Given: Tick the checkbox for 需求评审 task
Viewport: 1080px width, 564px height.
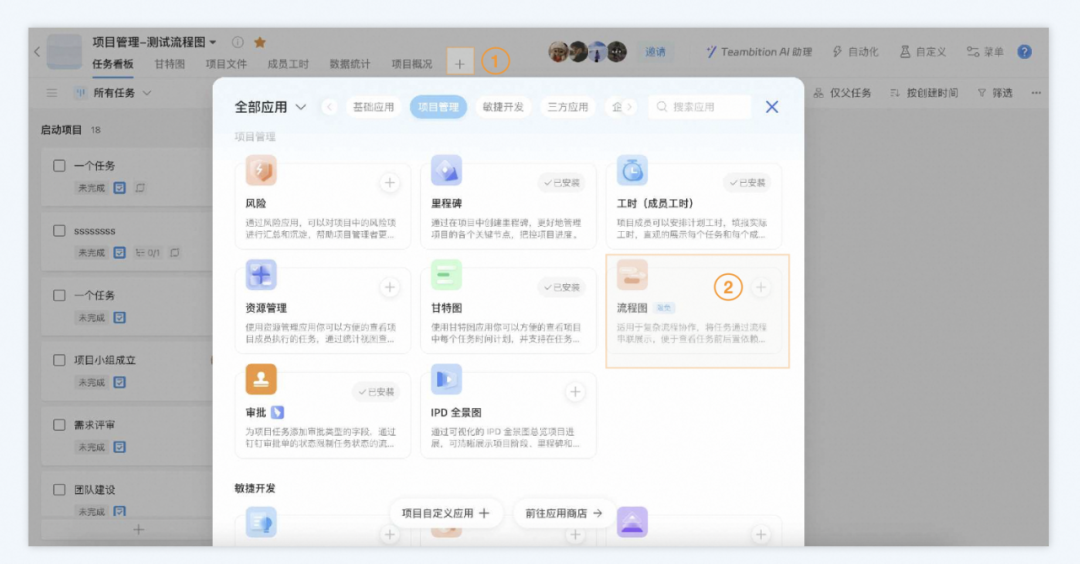Looking at the screenshot, I should pyautogui.click(x=60, y=425).
